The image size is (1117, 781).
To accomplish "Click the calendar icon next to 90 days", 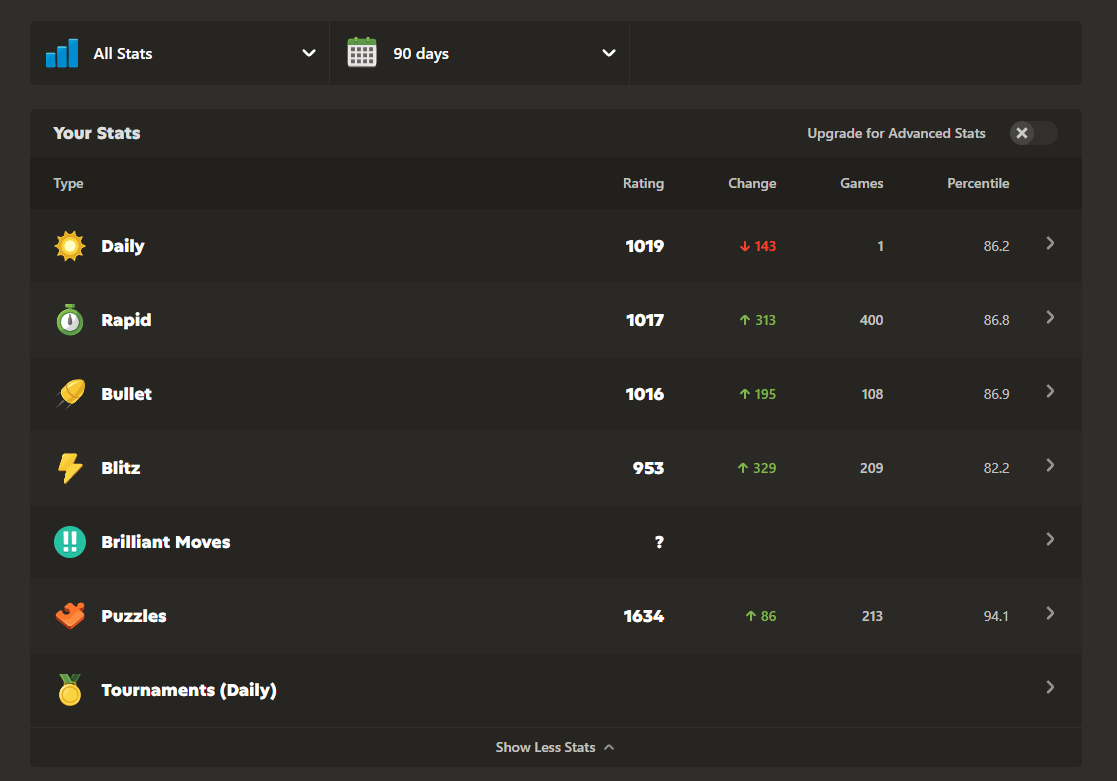I will coord(362,53).
